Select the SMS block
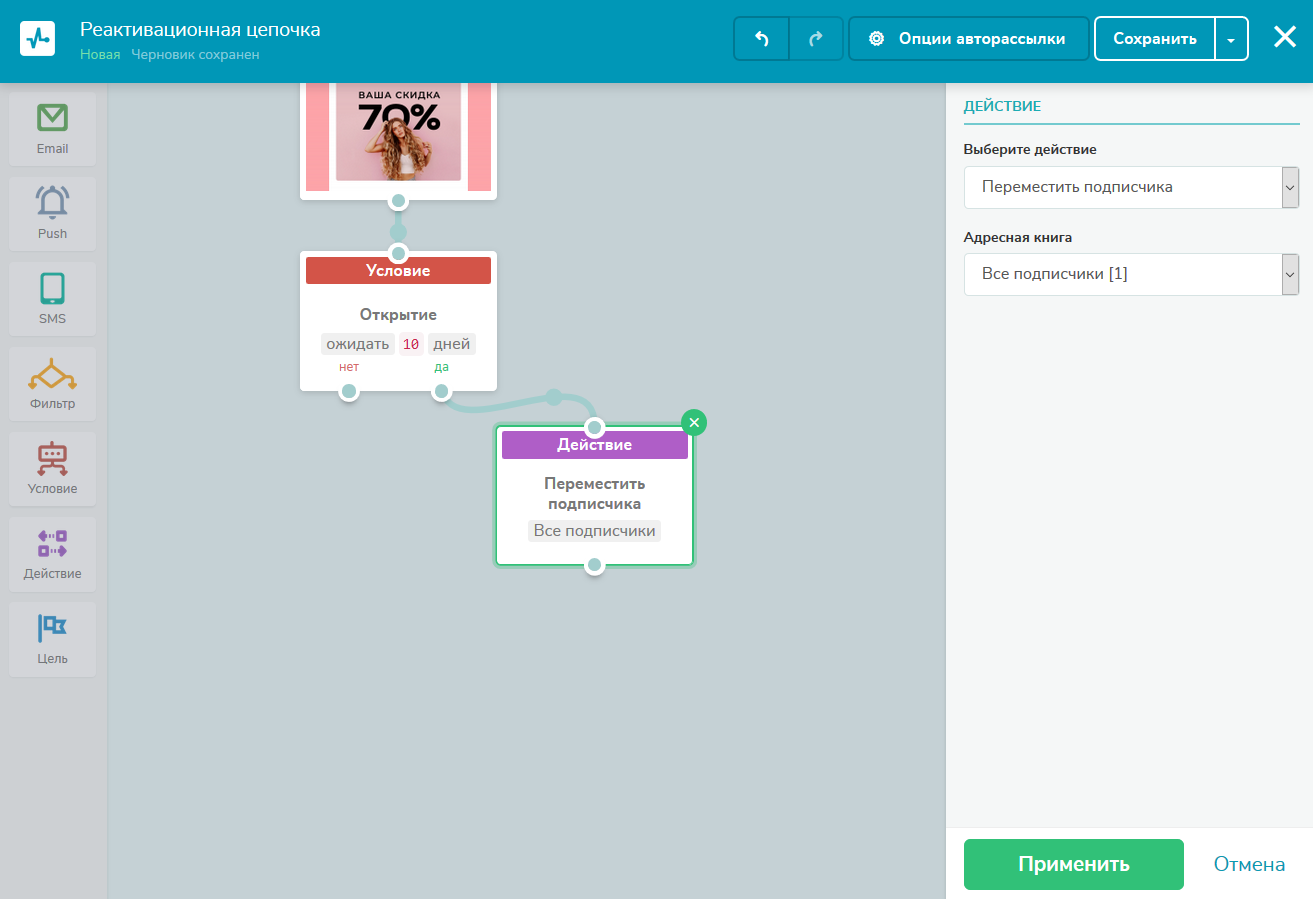This screenshot has width=1313, height=899. pyautogui.click(x=53, y=299)
